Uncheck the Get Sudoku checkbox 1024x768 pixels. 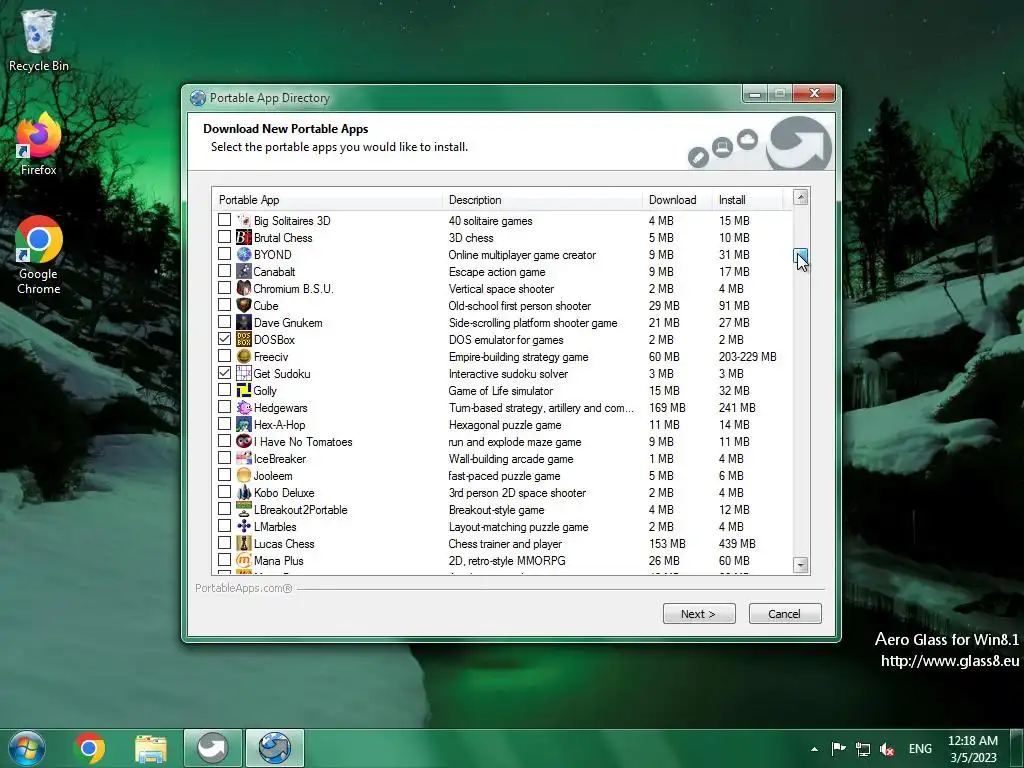pos(224,373)
